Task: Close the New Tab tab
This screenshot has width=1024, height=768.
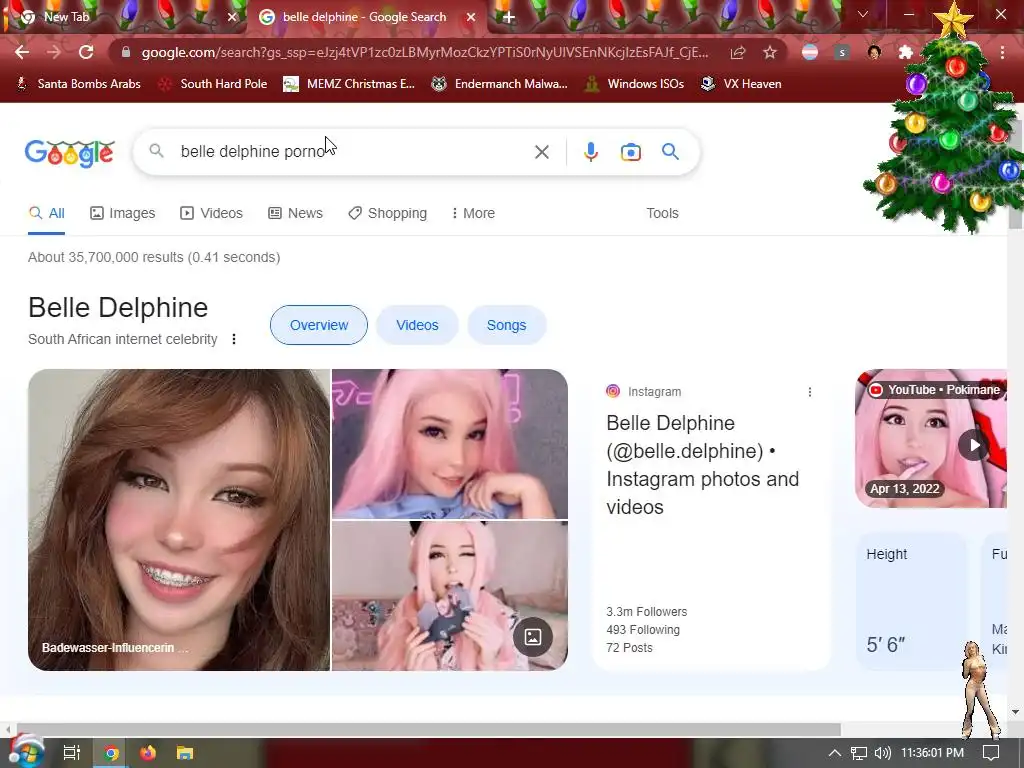Action: 232,18
